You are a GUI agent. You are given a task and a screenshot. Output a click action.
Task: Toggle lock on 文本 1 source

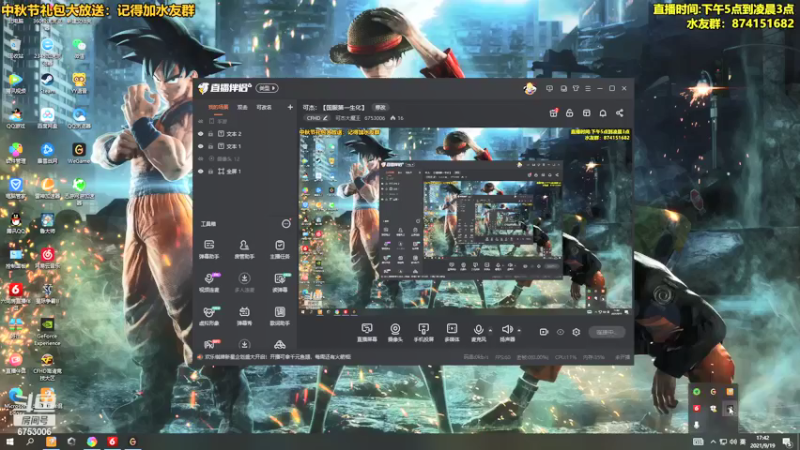point(210,146)
